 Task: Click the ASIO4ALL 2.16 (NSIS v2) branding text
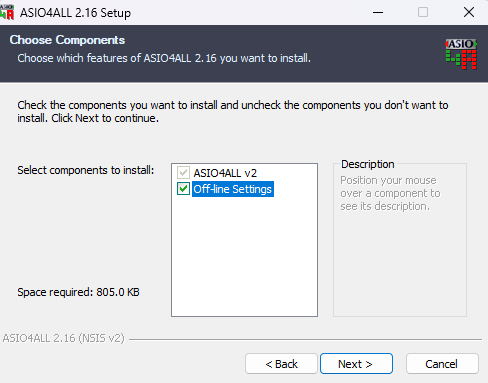[x=63, y=338]
